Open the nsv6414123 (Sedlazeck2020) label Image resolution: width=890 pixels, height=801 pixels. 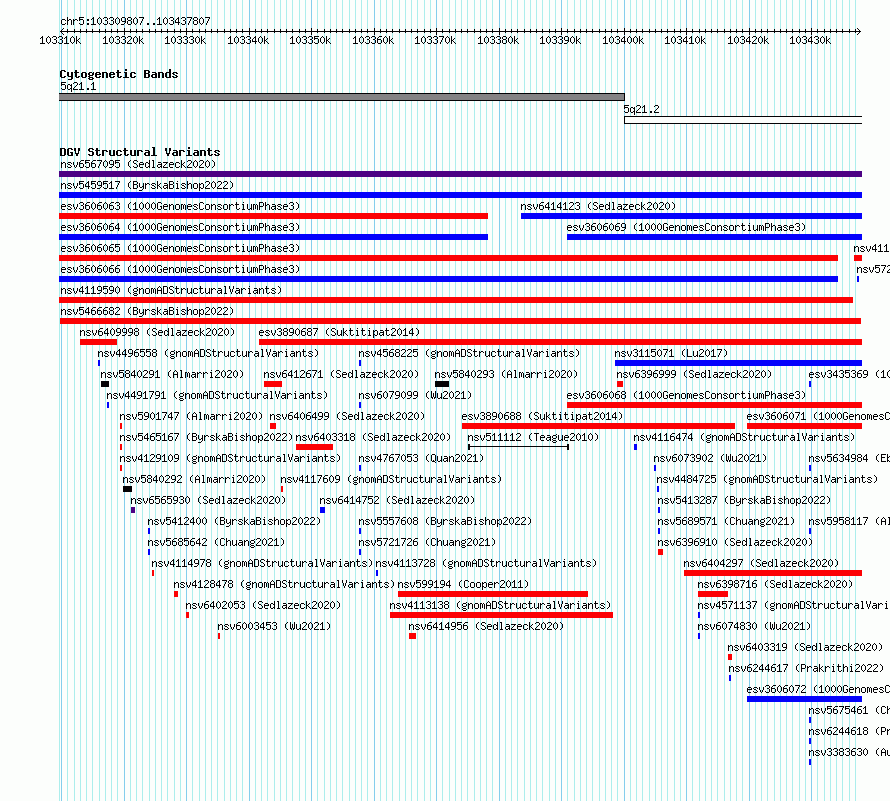598,206
